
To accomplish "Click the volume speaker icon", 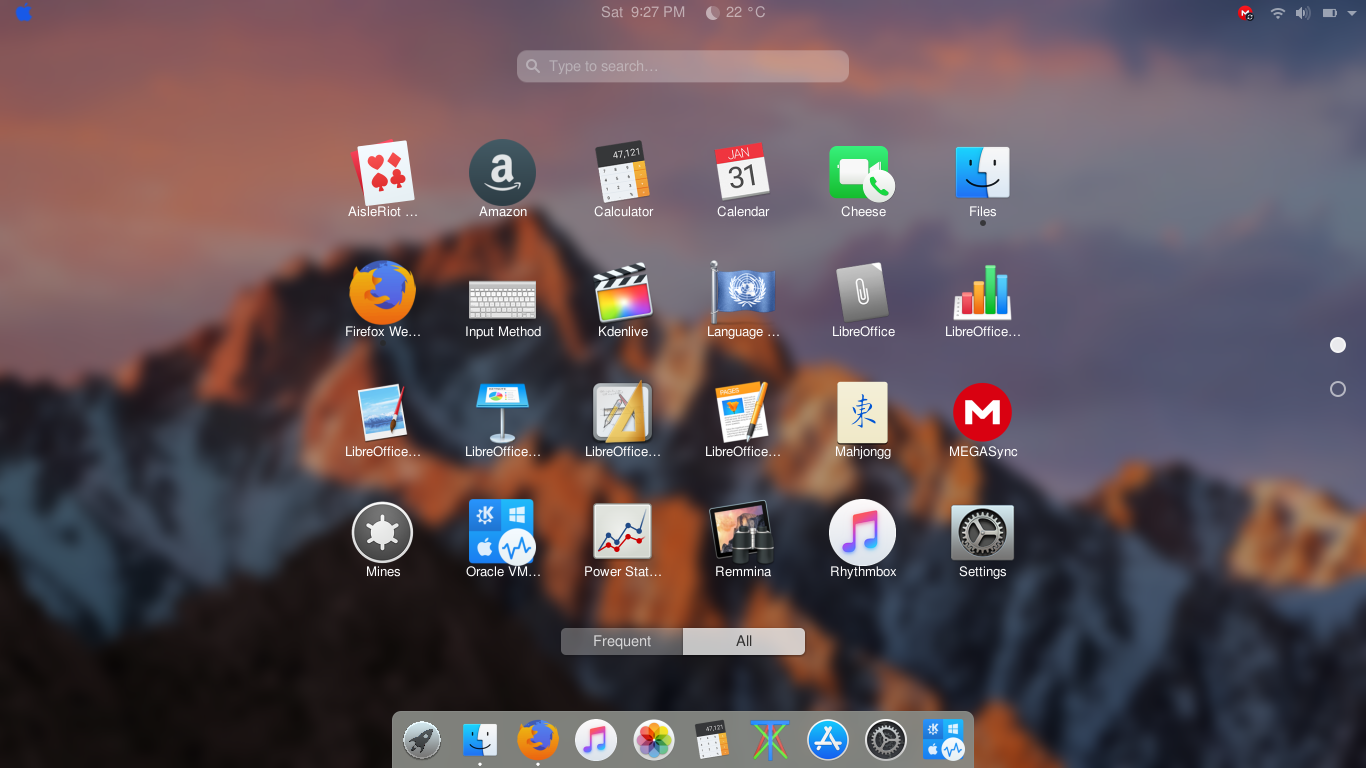I will tap(1303, 13).
